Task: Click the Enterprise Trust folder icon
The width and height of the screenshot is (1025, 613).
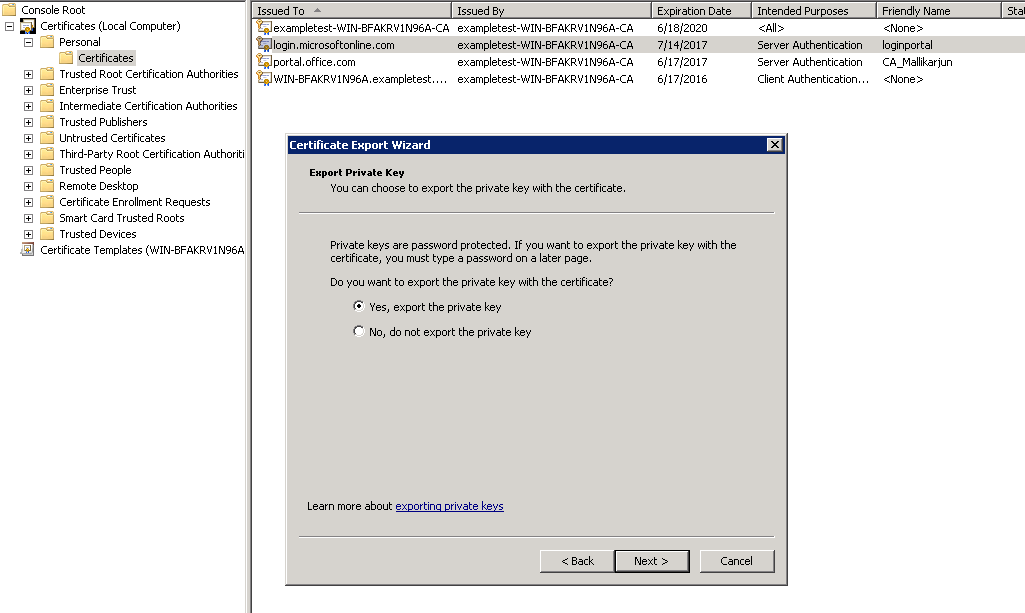Action: point(47,90)
